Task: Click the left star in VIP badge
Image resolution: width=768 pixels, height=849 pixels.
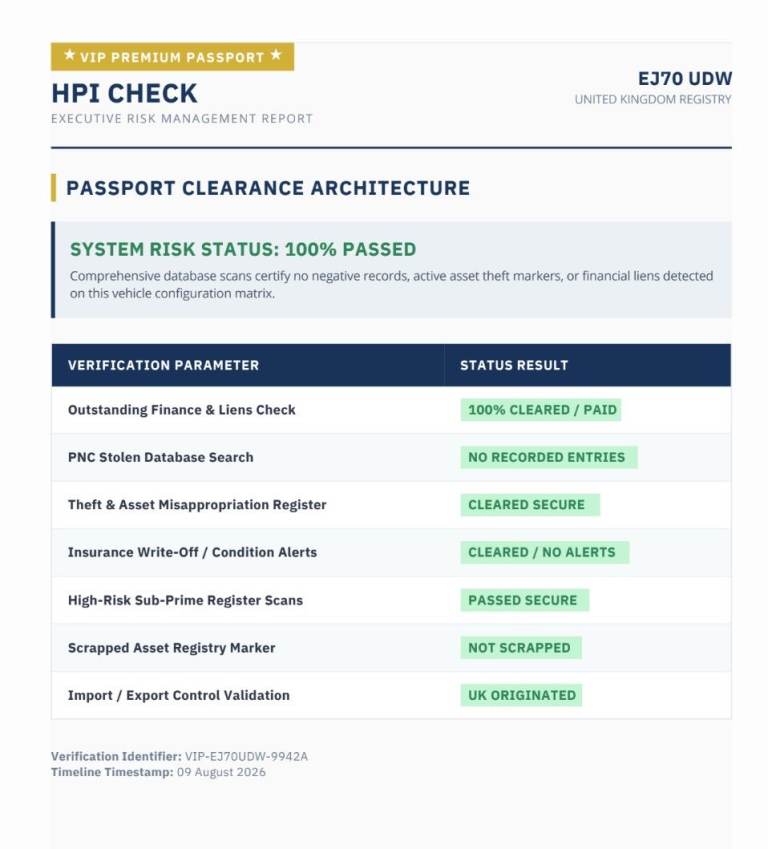Action: click(x=69, y=55)
